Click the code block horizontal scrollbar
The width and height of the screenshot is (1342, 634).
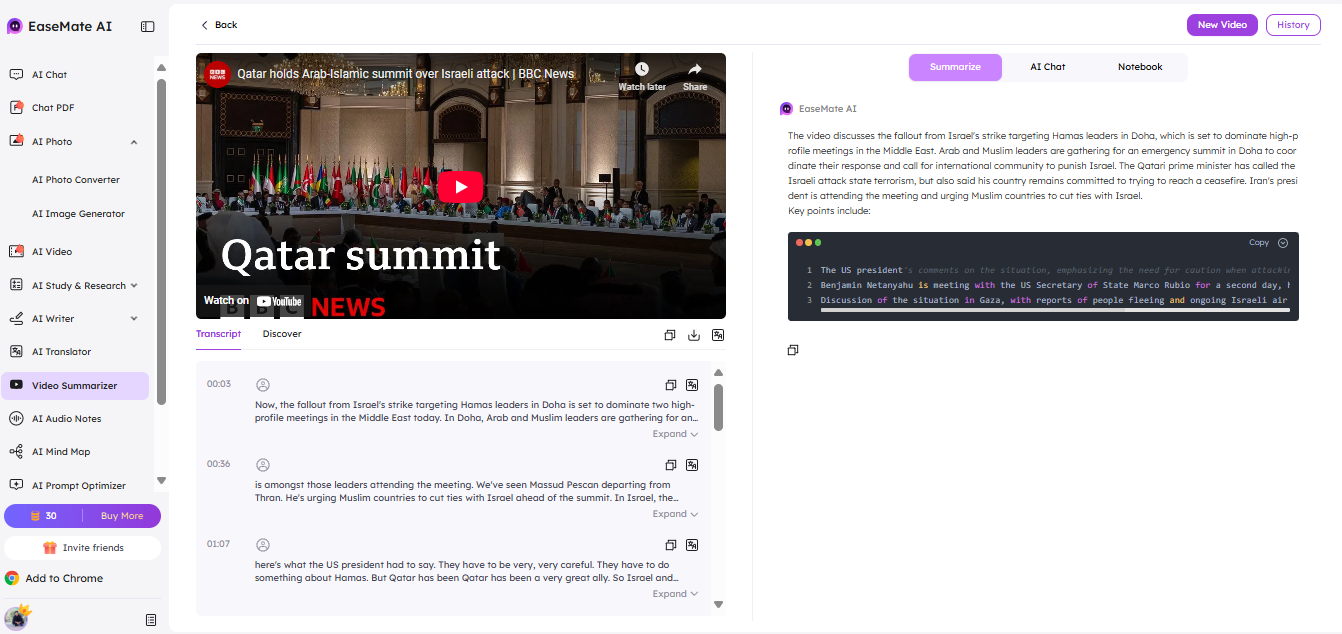972,310
